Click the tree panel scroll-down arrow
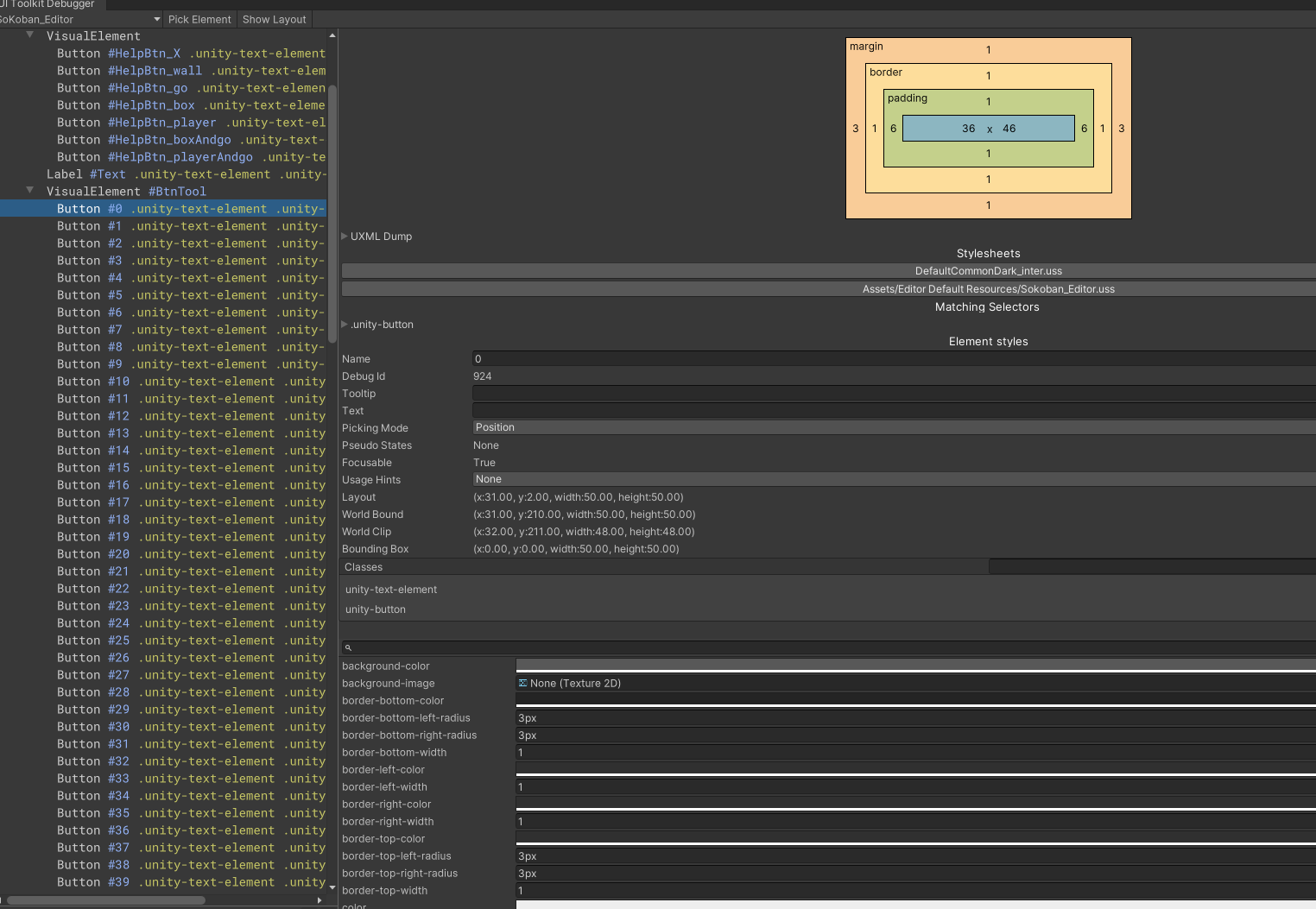The height and width of the screenshot is (909, 1316). click(332, 887)
